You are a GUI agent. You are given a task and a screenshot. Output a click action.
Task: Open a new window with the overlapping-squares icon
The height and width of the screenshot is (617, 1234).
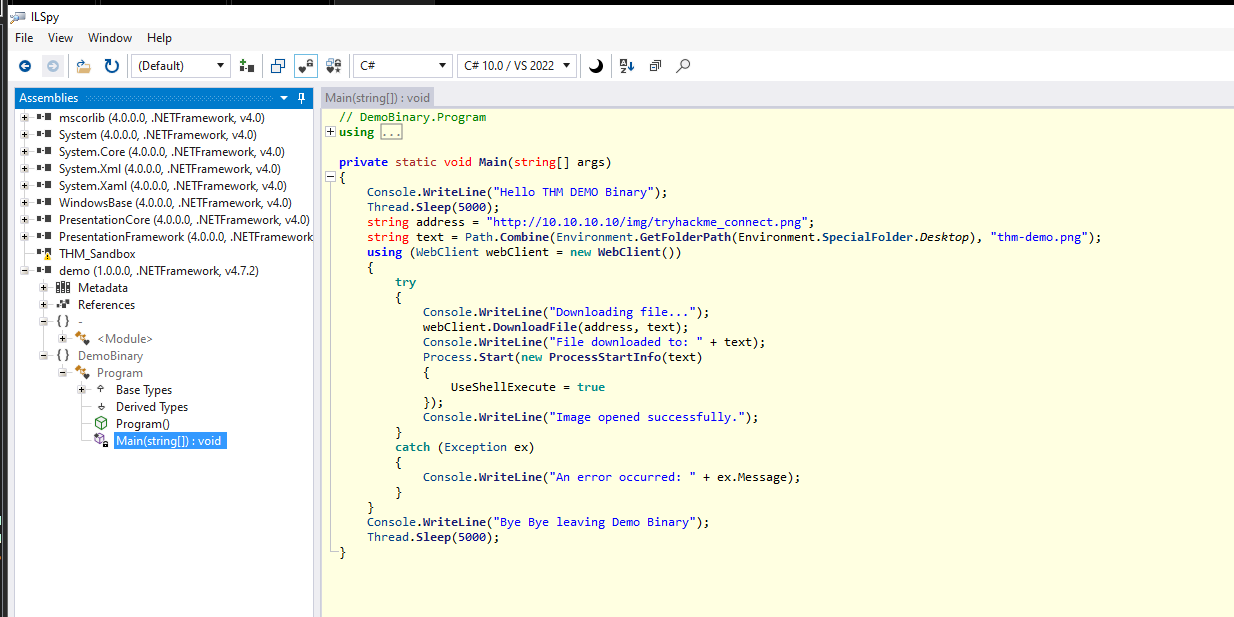pyautogui.click(x=278, y=66)
